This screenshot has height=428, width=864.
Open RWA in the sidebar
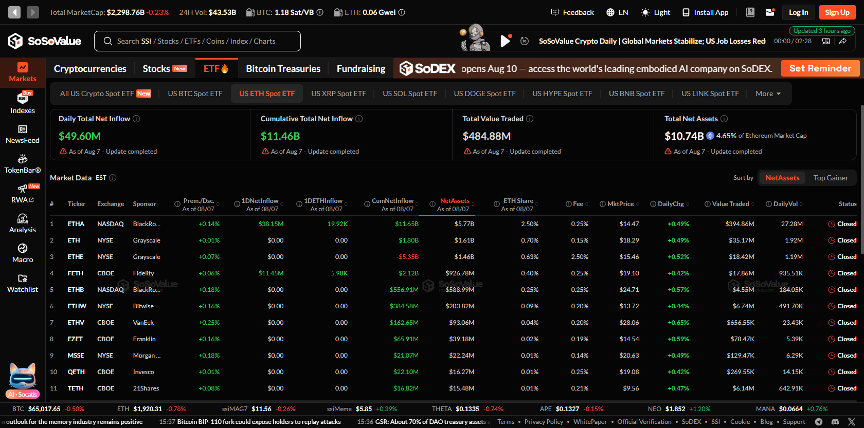tap(23, 193)
